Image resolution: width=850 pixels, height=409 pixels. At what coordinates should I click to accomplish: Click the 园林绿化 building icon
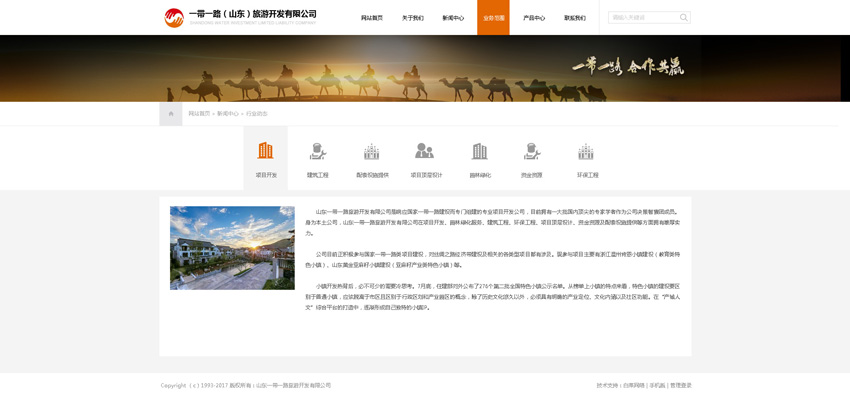point(480,152)
